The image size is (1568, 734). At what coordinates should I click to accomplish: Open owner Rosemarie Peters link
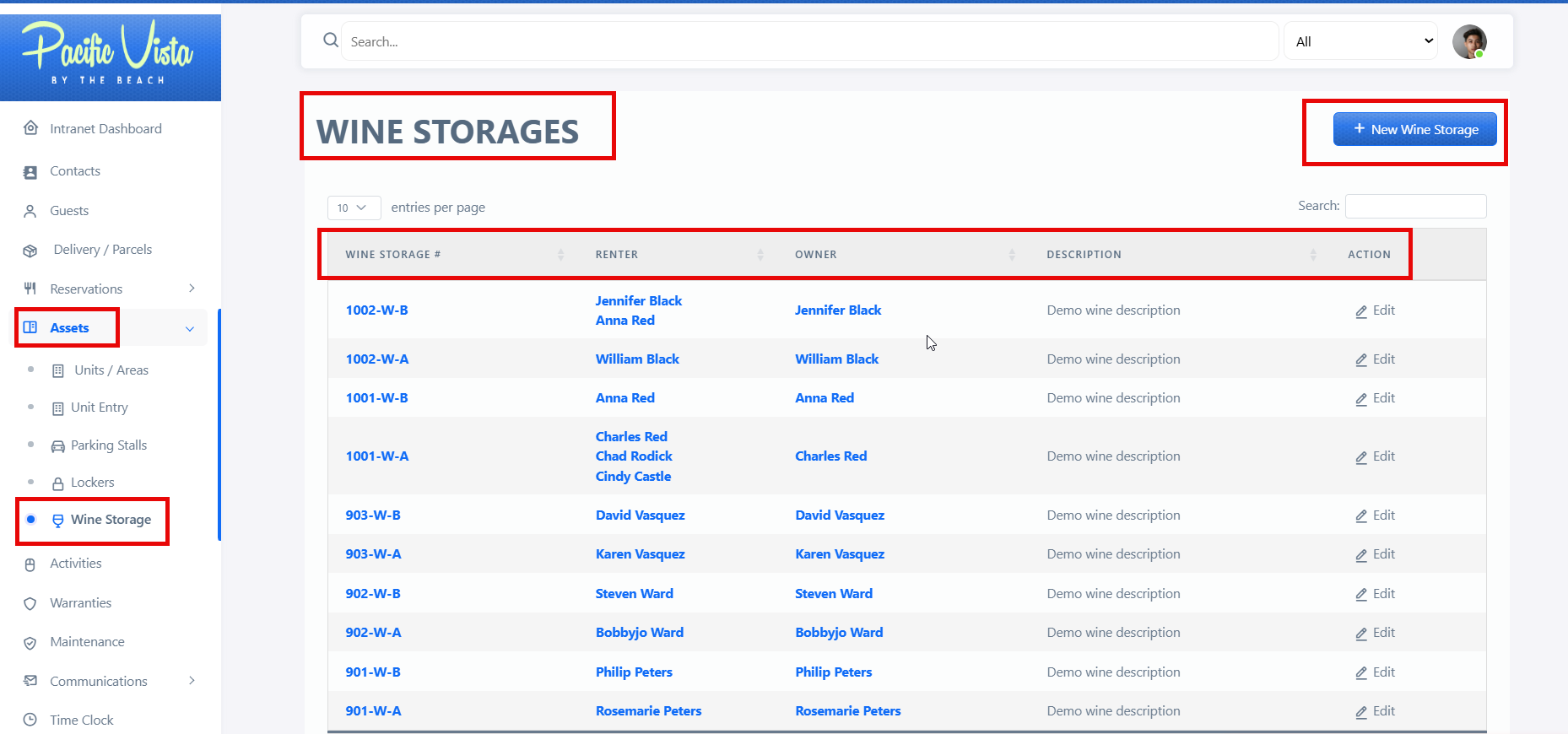click(848, 710)
